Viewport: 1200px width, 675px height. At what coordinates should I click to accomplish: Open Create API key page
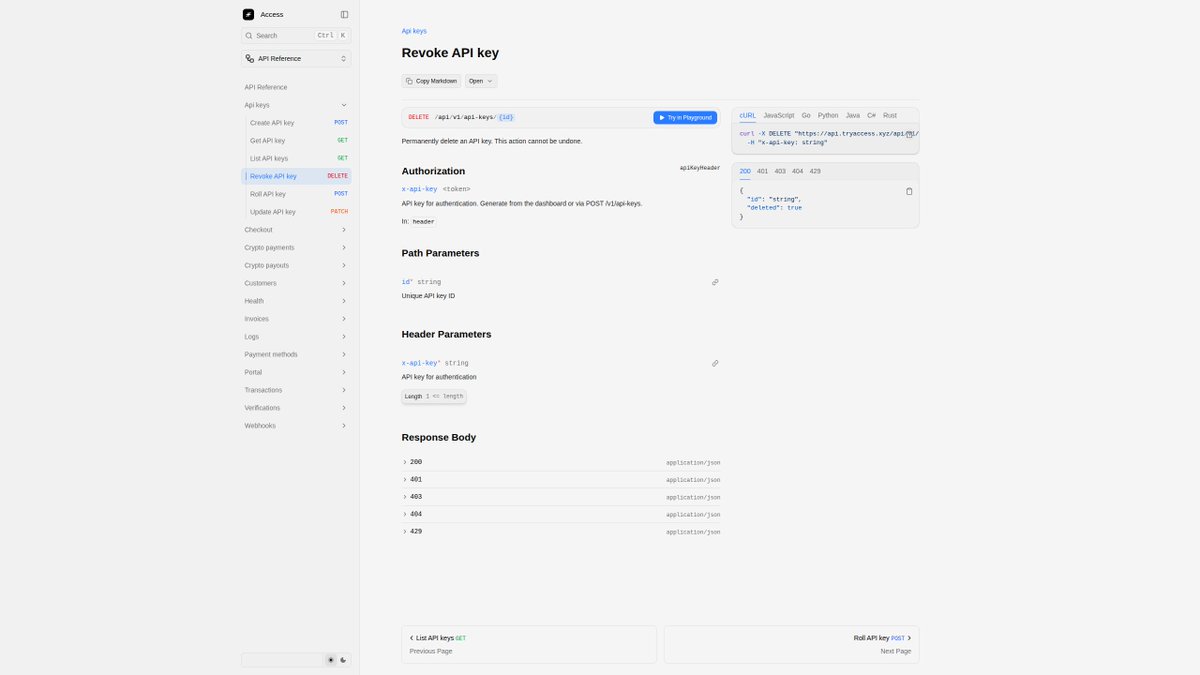[x=299, y=123]
